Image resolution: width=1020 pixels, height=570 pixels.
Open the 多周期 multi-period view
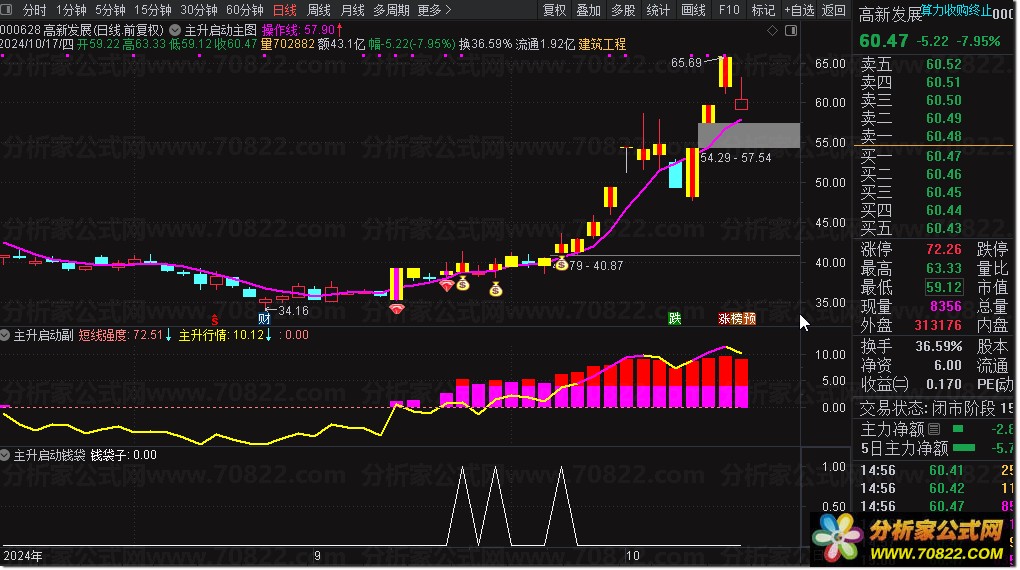tap(392, 10)
